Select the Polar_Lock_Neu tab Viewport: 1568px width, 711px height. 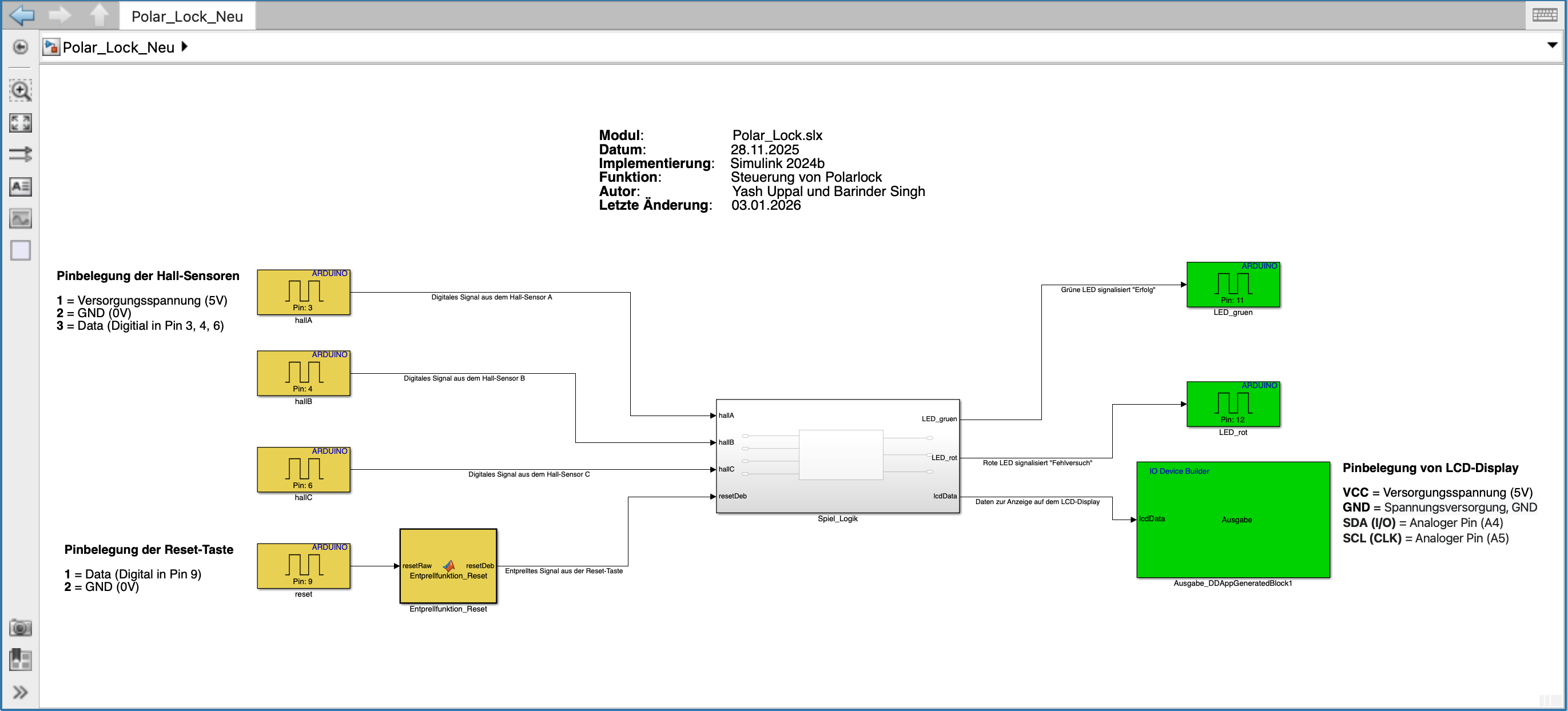coord(187,17)
